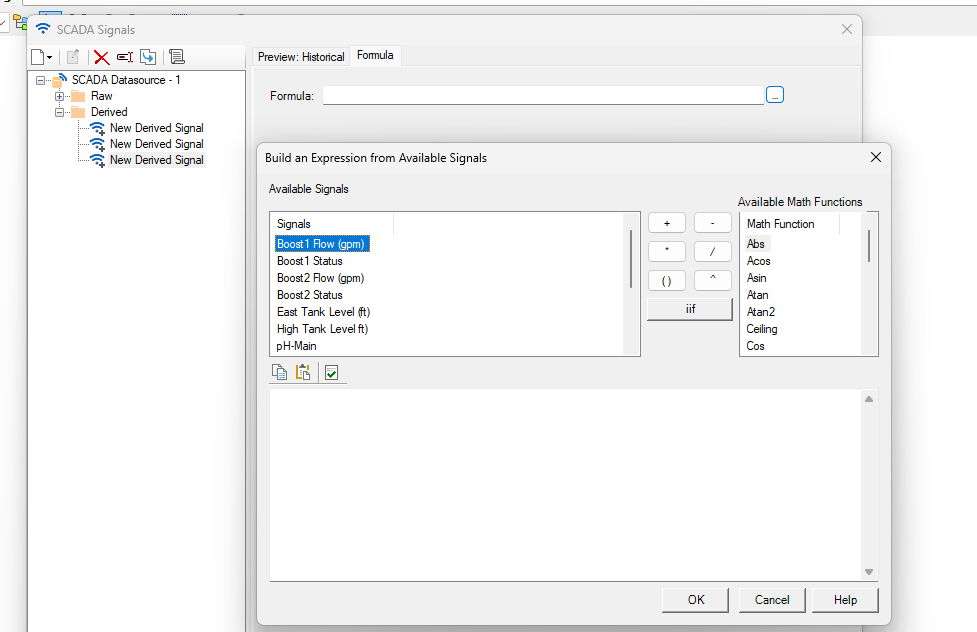Insert the plus operator
Image resolution: width=977 pixels, height=632 pixels.
pos(667,223)
